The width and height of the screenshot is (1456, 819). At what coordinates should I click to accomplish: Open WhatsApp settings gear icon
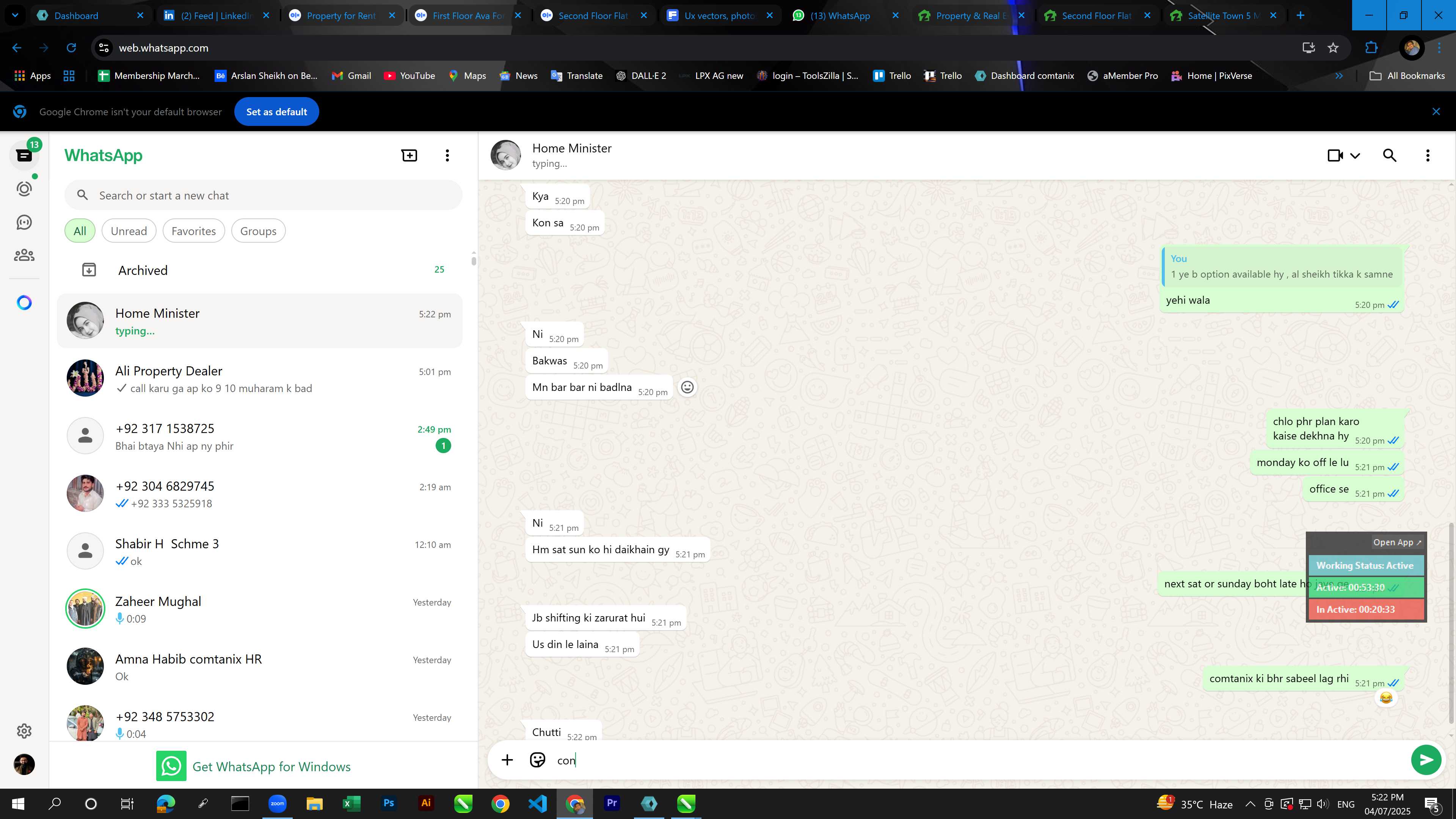tap(24, 731)
